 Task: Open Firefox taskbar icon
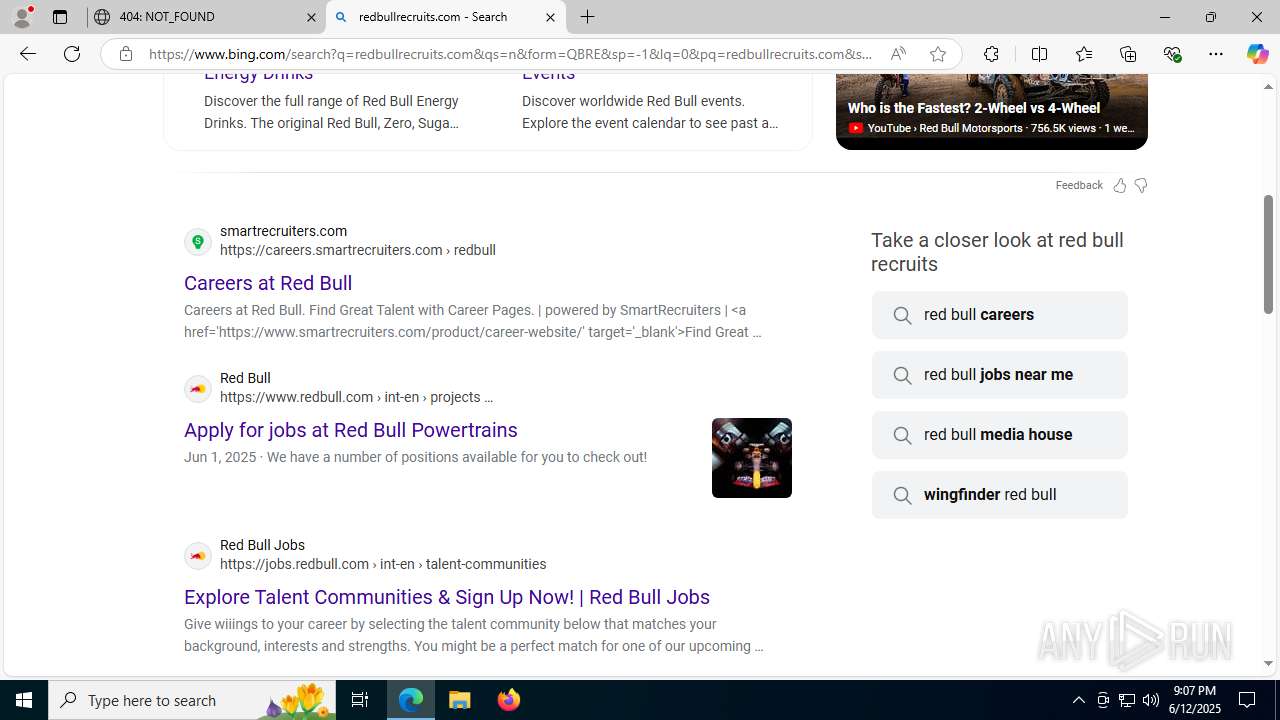click(x=508, y=700)
